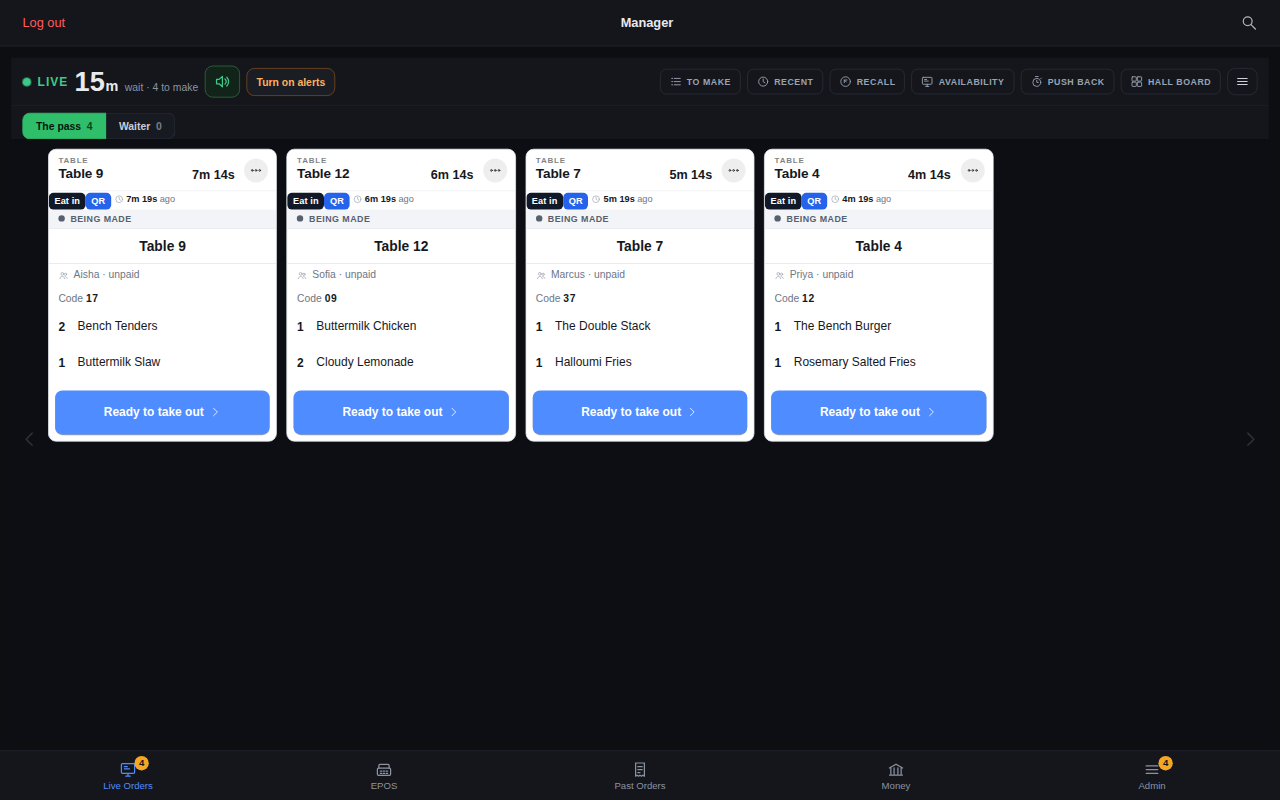Click the Manager title
Viewport: 1280px width, 800px height.
[x=647, y=23]
